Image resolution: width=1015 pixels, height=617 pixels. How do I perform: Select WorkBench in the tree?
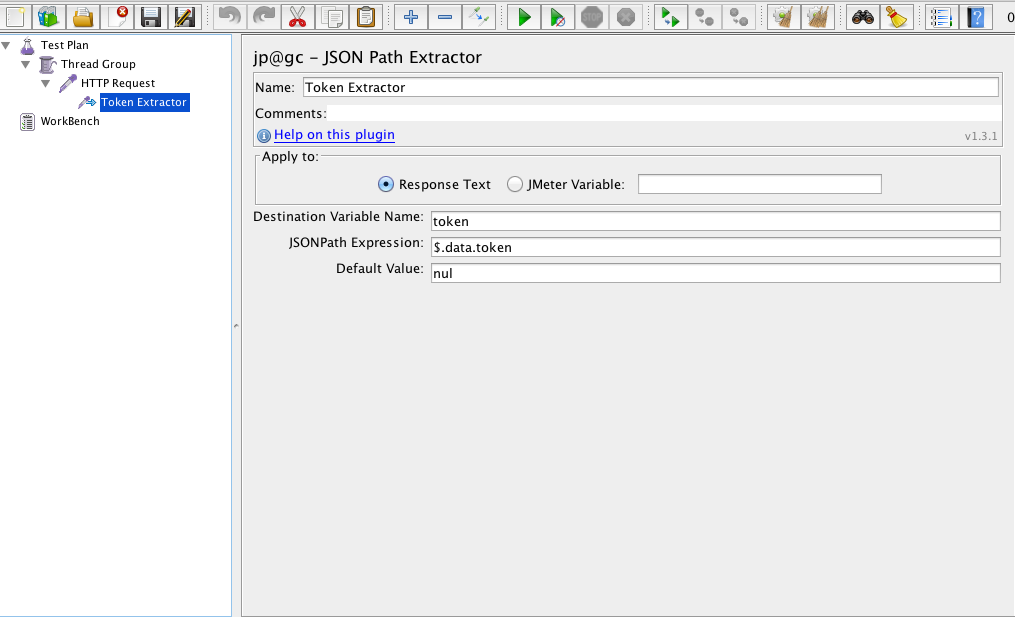[x=69, y=121]
